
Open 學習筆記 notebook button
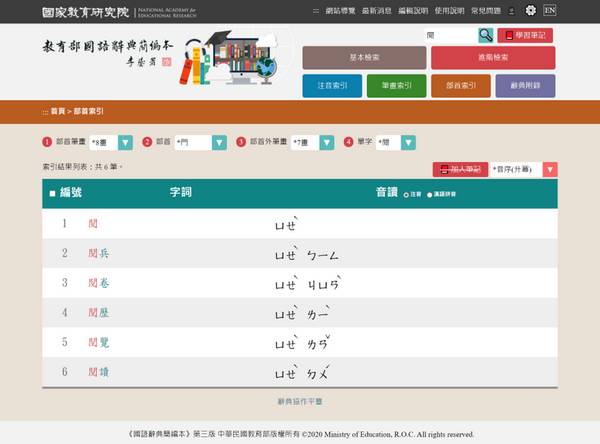click(x=525, y=35)
